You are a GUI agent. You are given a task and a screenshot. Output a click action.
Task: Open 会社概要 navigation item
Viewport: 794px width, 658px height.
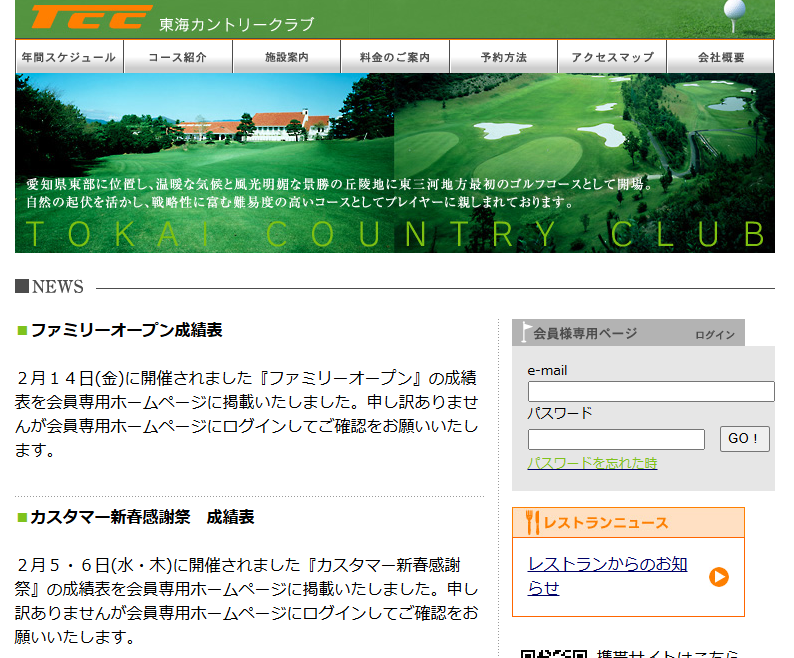tap(721, 57)
